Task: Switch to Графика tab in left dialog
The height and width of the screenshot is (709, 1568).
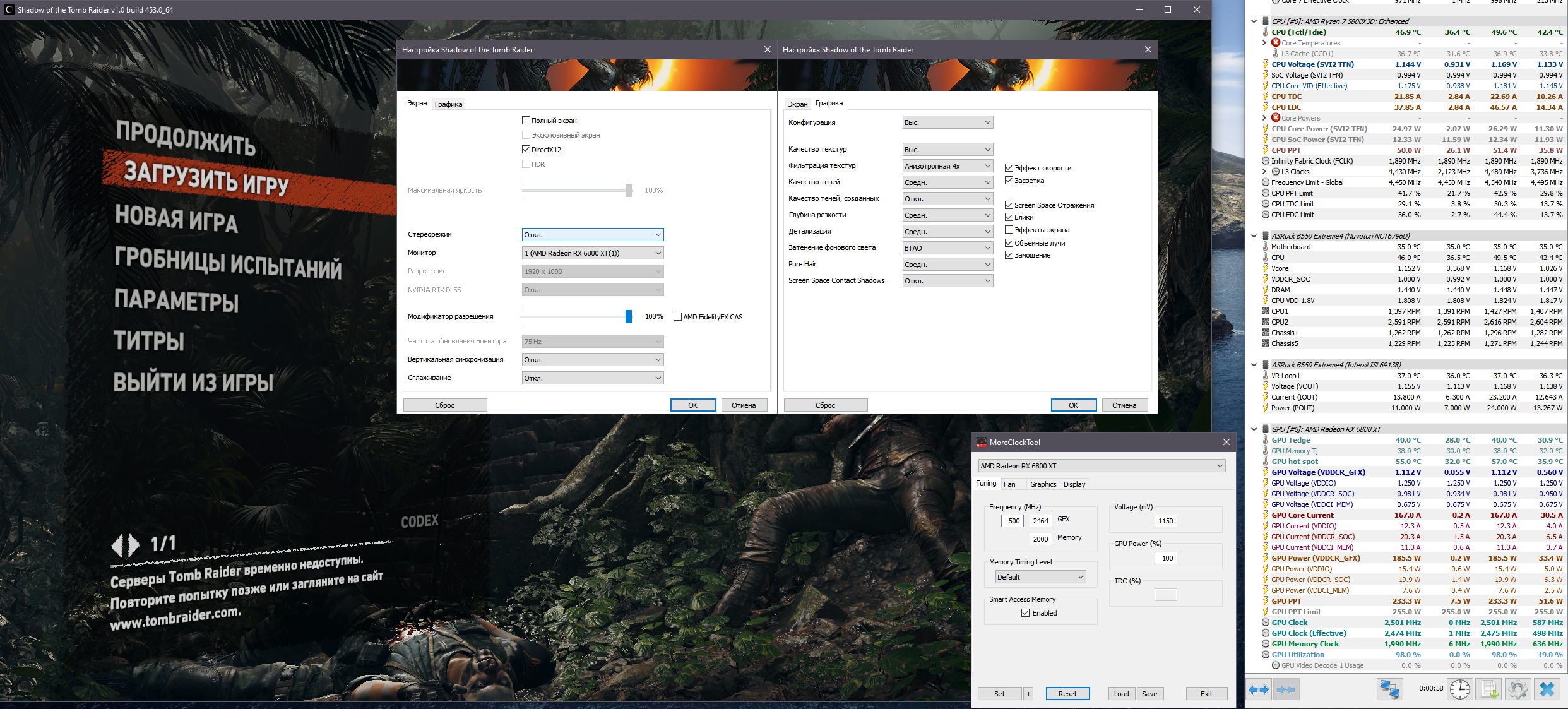Action: 448,104
